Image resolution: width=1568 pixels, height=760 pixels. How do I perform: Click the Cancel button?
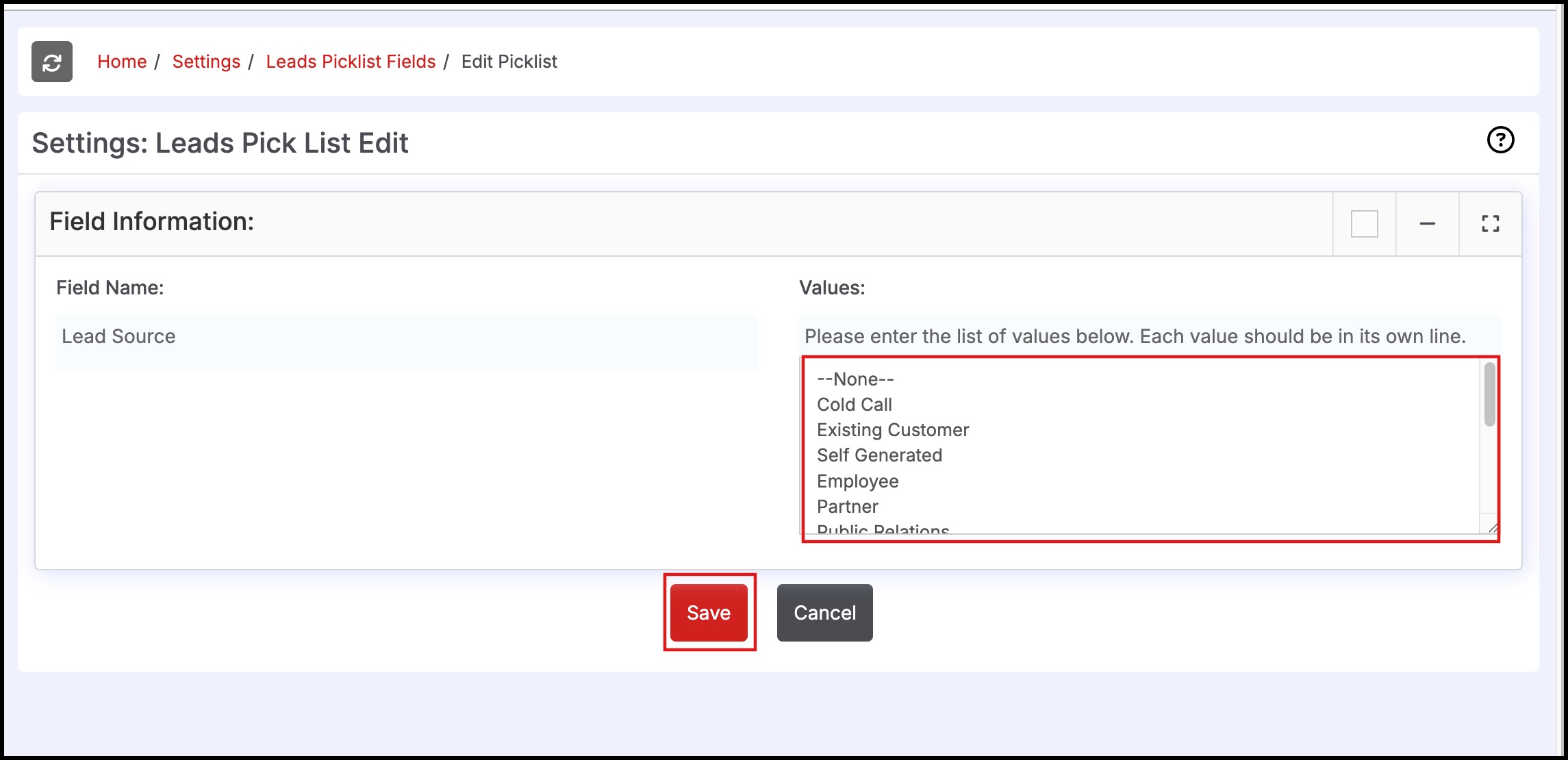[x=824, y=613]
